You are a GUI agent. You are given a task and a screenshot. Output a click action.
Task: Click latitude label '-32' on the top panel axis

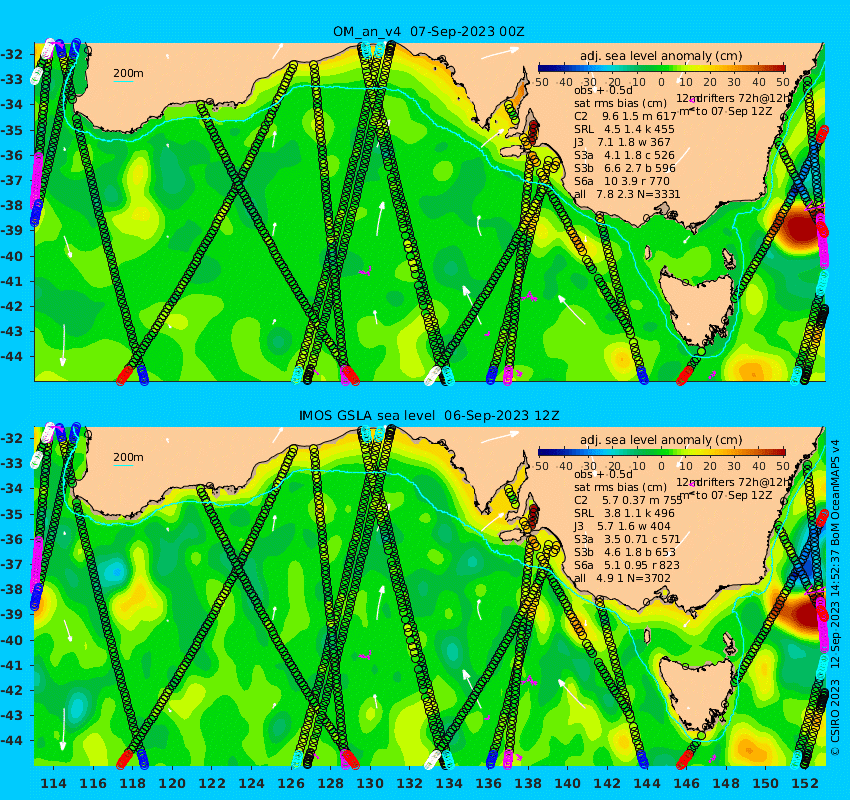(x=11, y=54)
